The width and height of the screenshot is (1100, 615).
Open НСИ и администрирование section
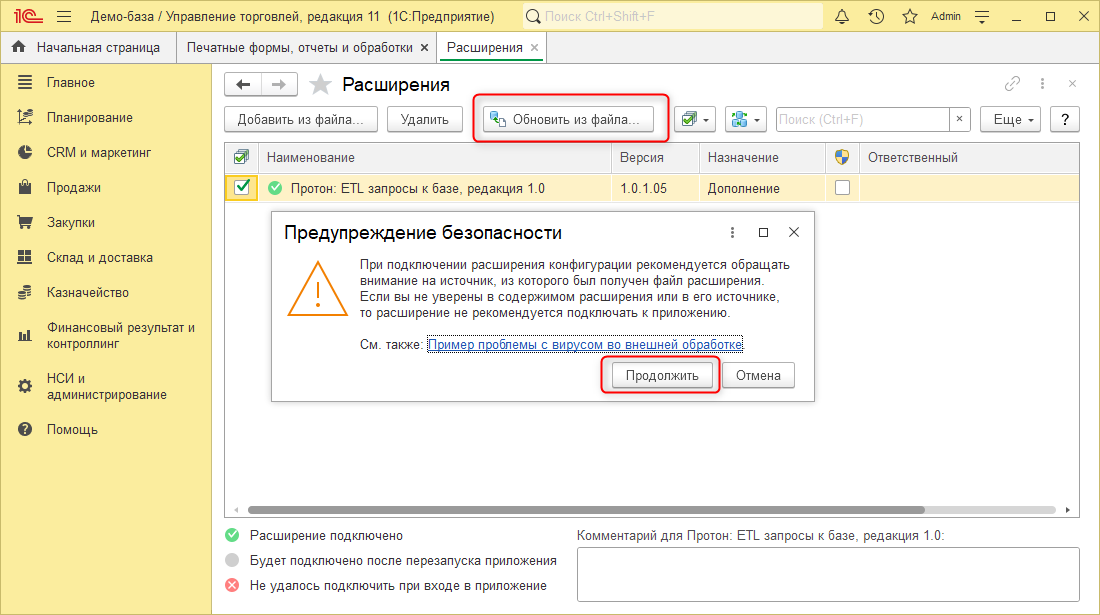click(x=105, y=386)
